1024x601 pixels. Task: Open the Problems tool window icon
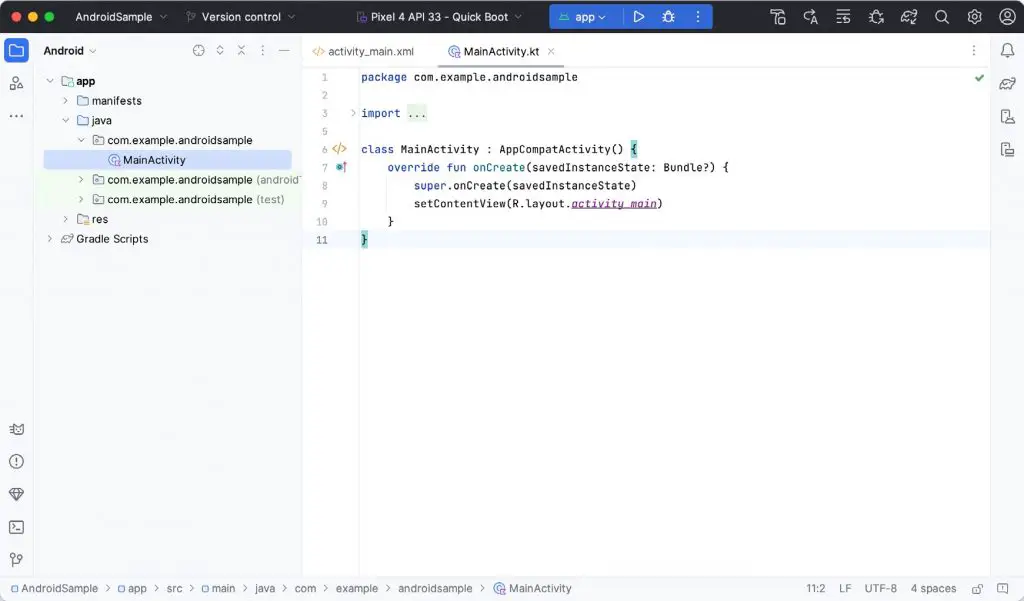tap(16, 463)
